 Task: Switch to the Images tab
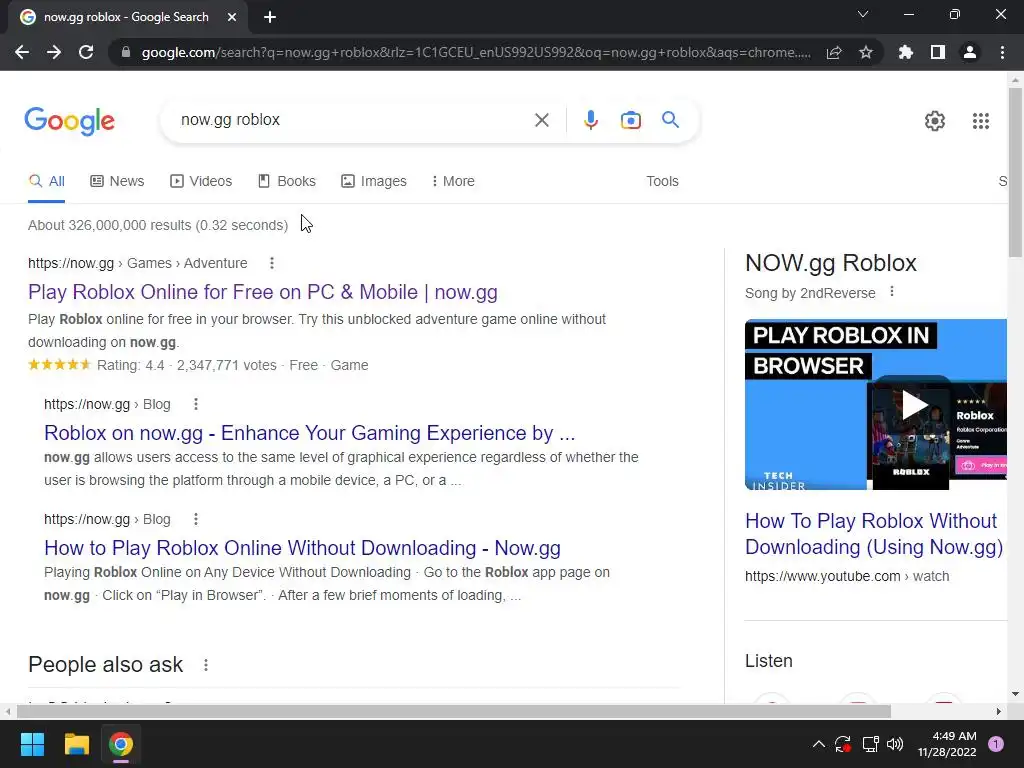[x=374, y=181]
